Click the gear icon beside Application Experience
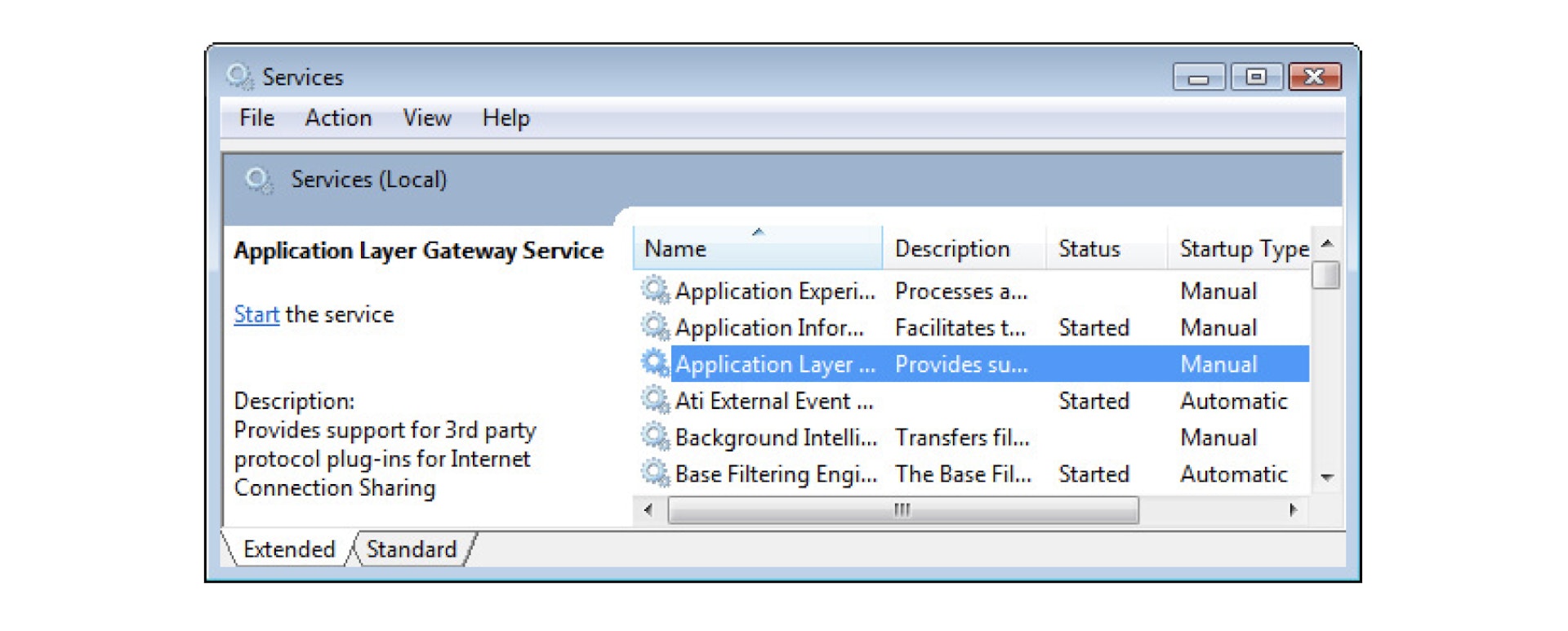 654,291
